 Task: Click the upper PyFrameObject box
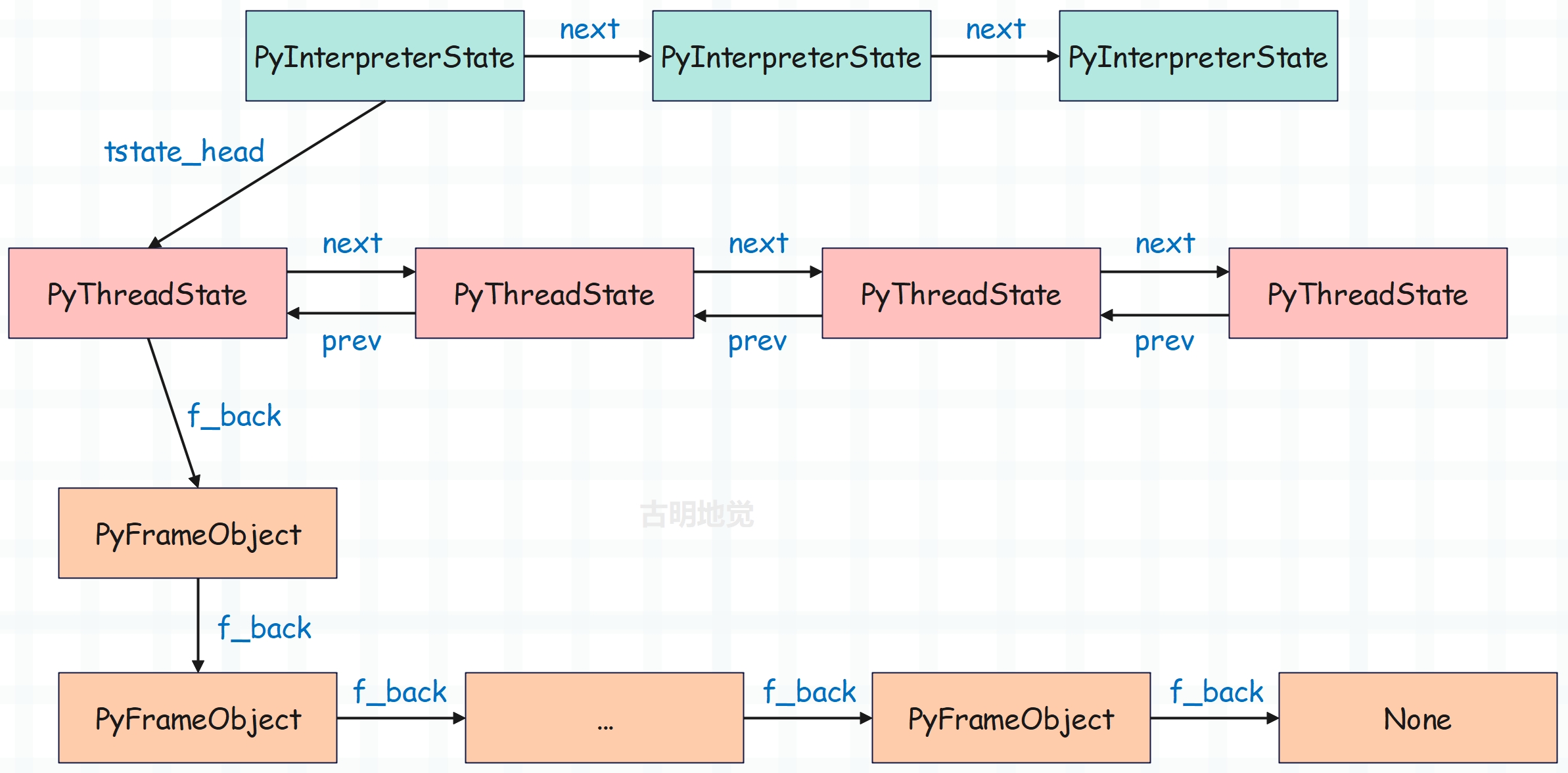pyautogui.click(x=198, y=533)
